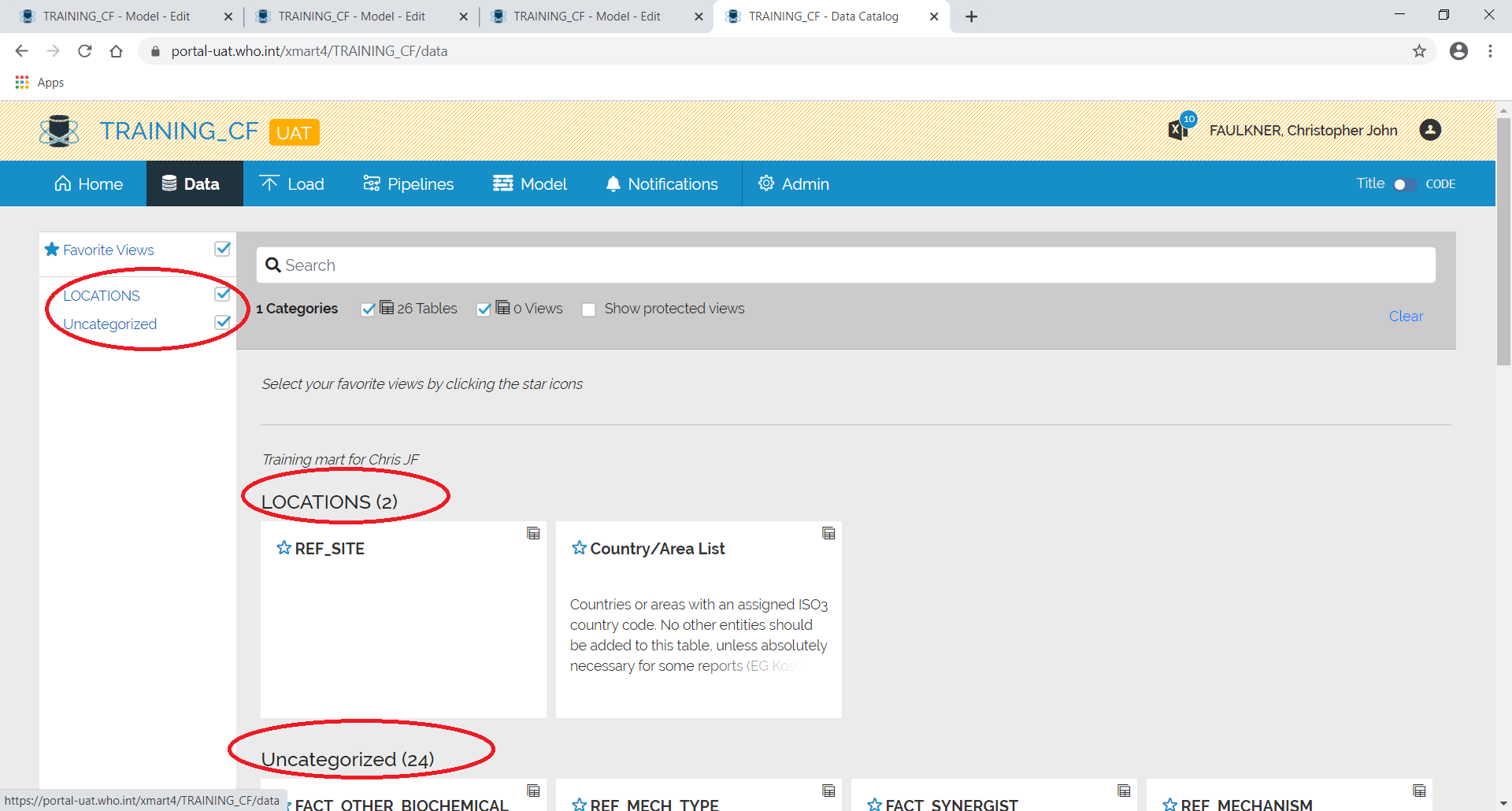1512x811 pixels.
Task: Uncheck the Uncategorized category checkbox
Action: pos(223,322)
